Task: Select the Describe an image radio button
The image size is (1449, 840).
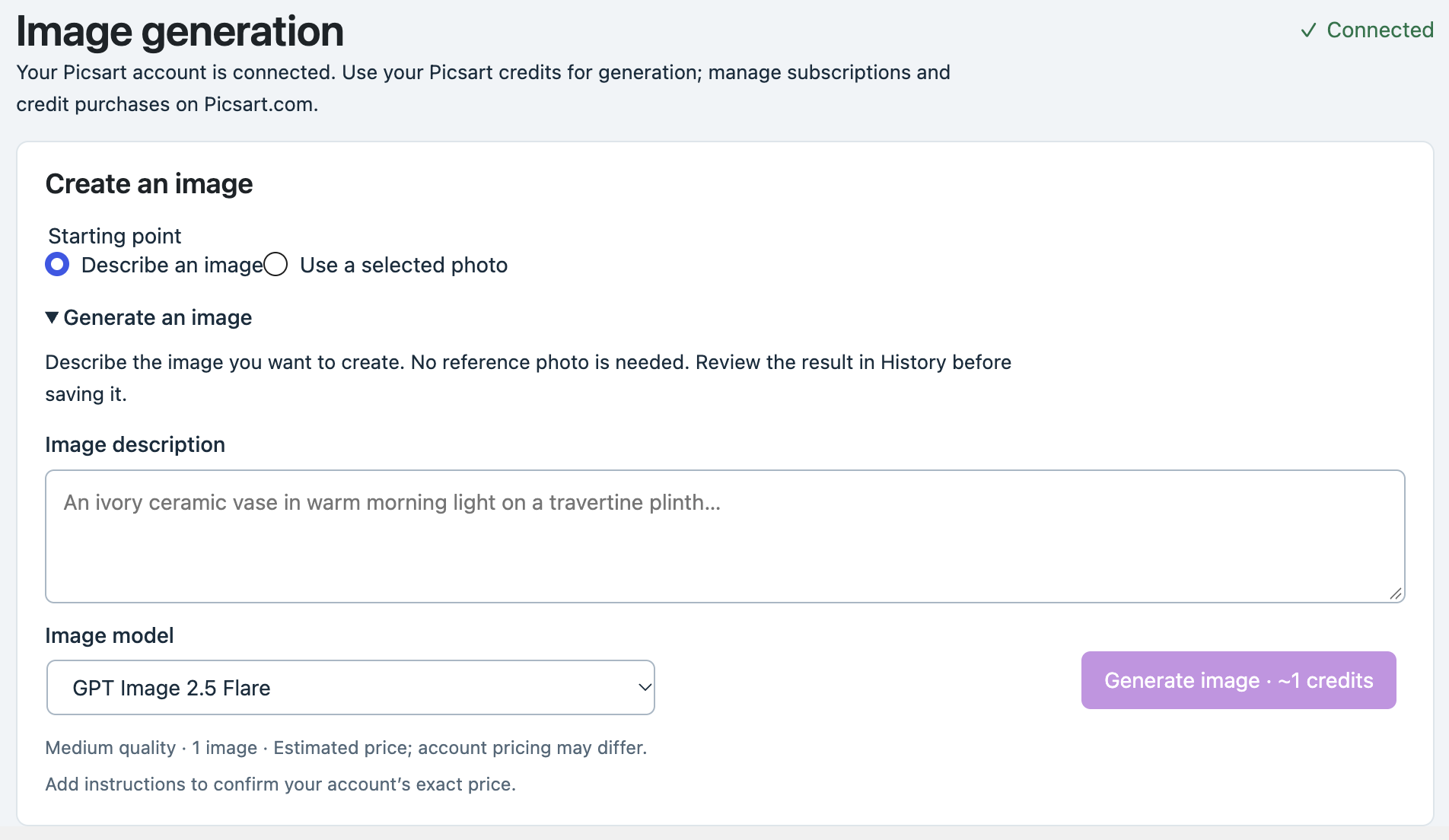Action: [57, 265]
